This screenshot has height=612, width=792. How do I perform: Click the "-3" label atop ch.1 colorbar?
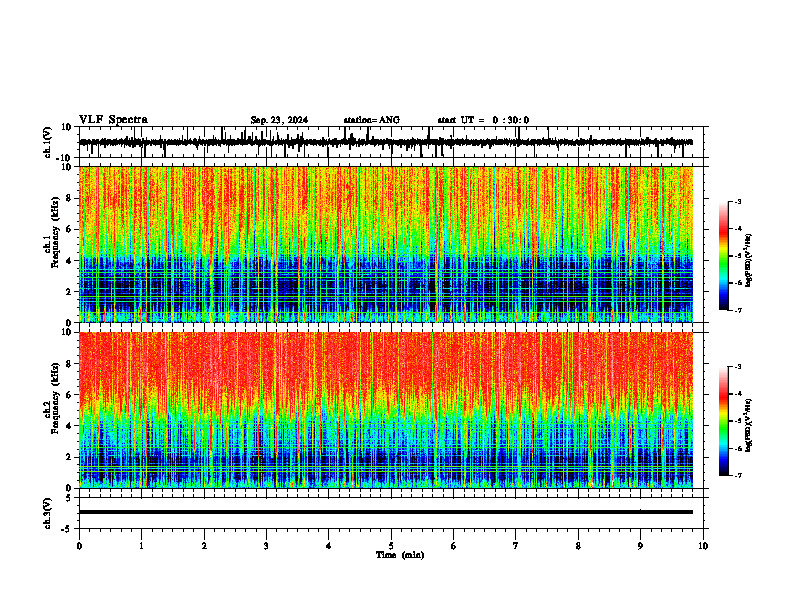[x=738, y=201]
